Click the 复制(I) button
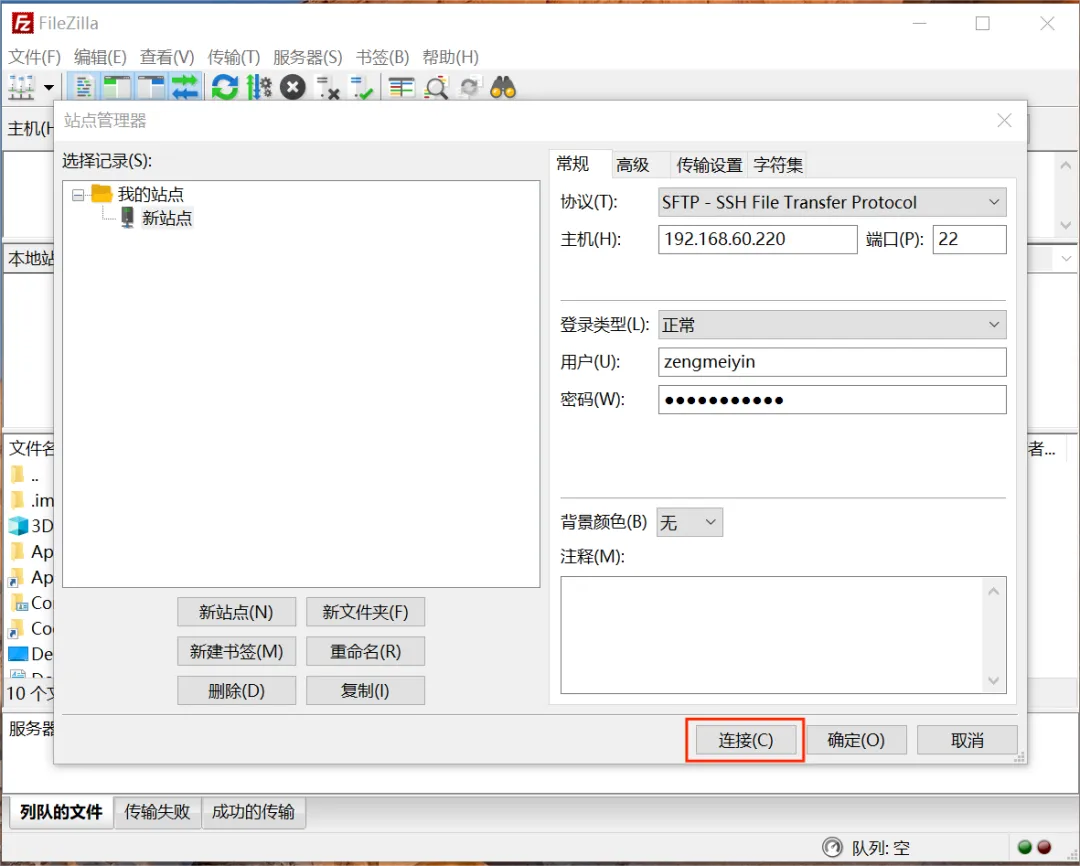 pyautogui.click(x=365, y=690)
